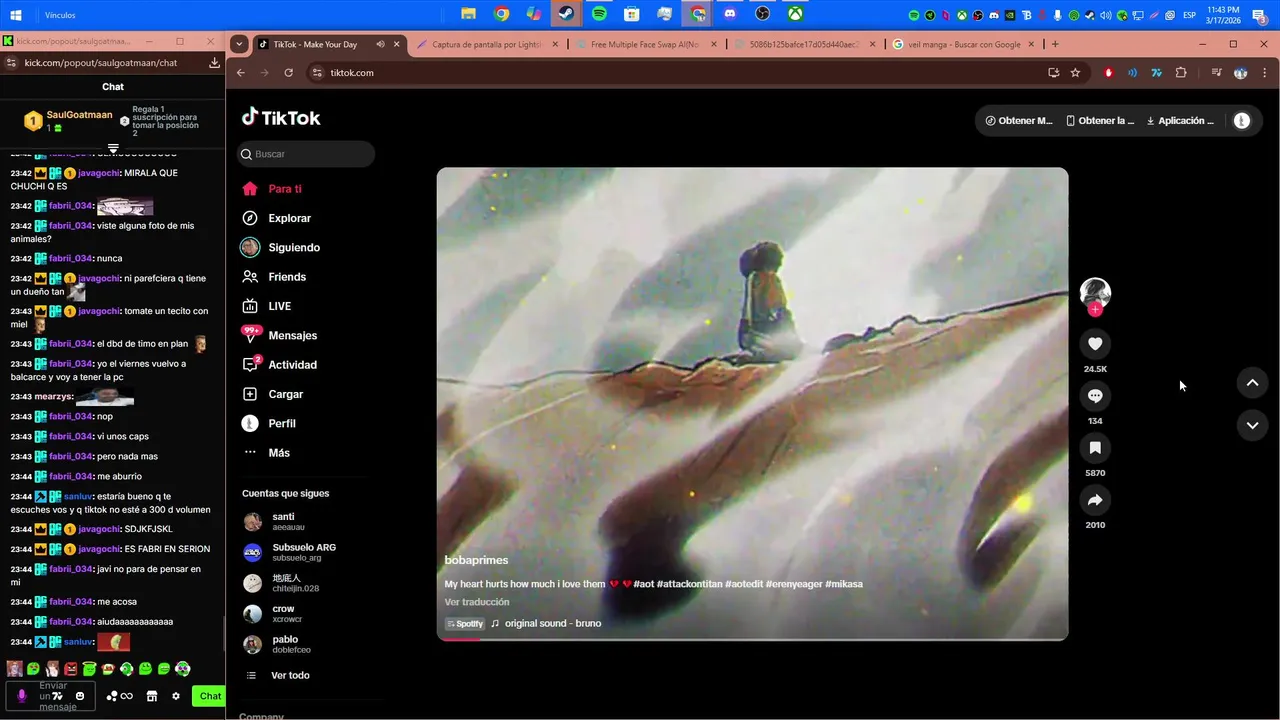Click the purple microphone in chat input

[22, 696]
